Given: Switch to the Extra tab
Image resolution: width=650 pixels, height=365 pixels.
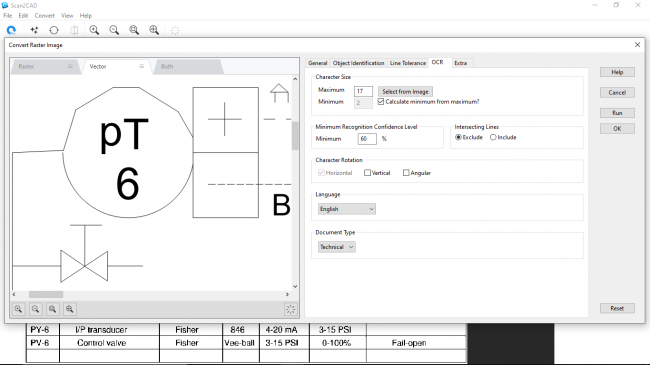Looking at the screenshot, I should [x=461, y=63].
